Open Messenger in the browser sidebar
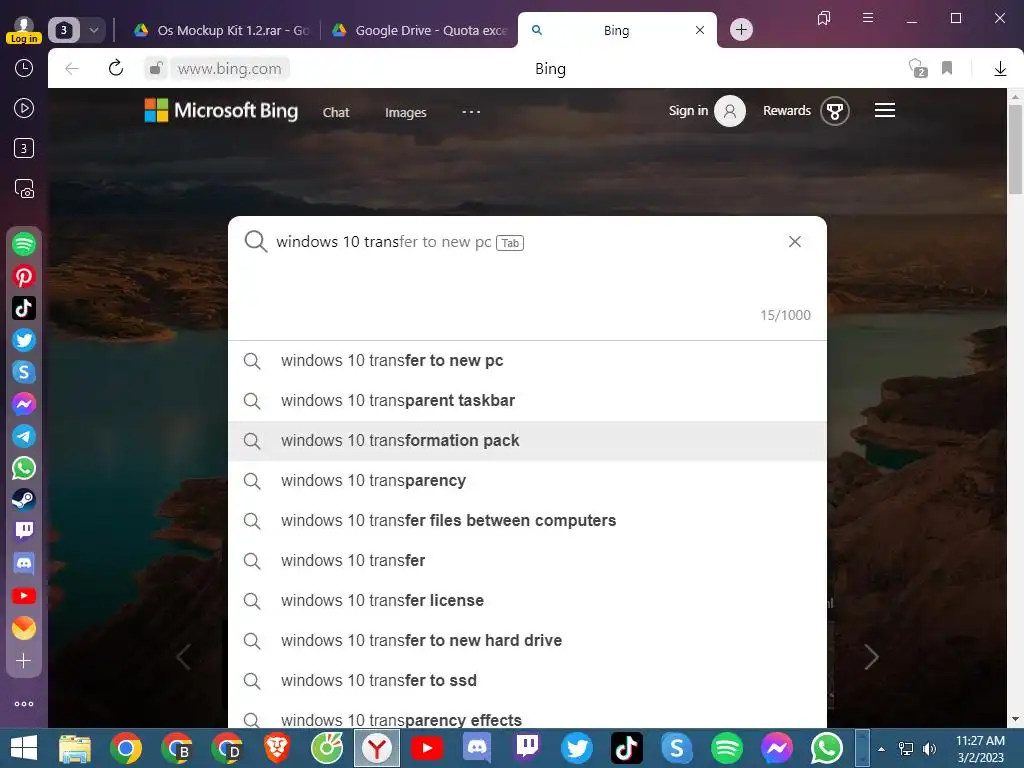 24,404
